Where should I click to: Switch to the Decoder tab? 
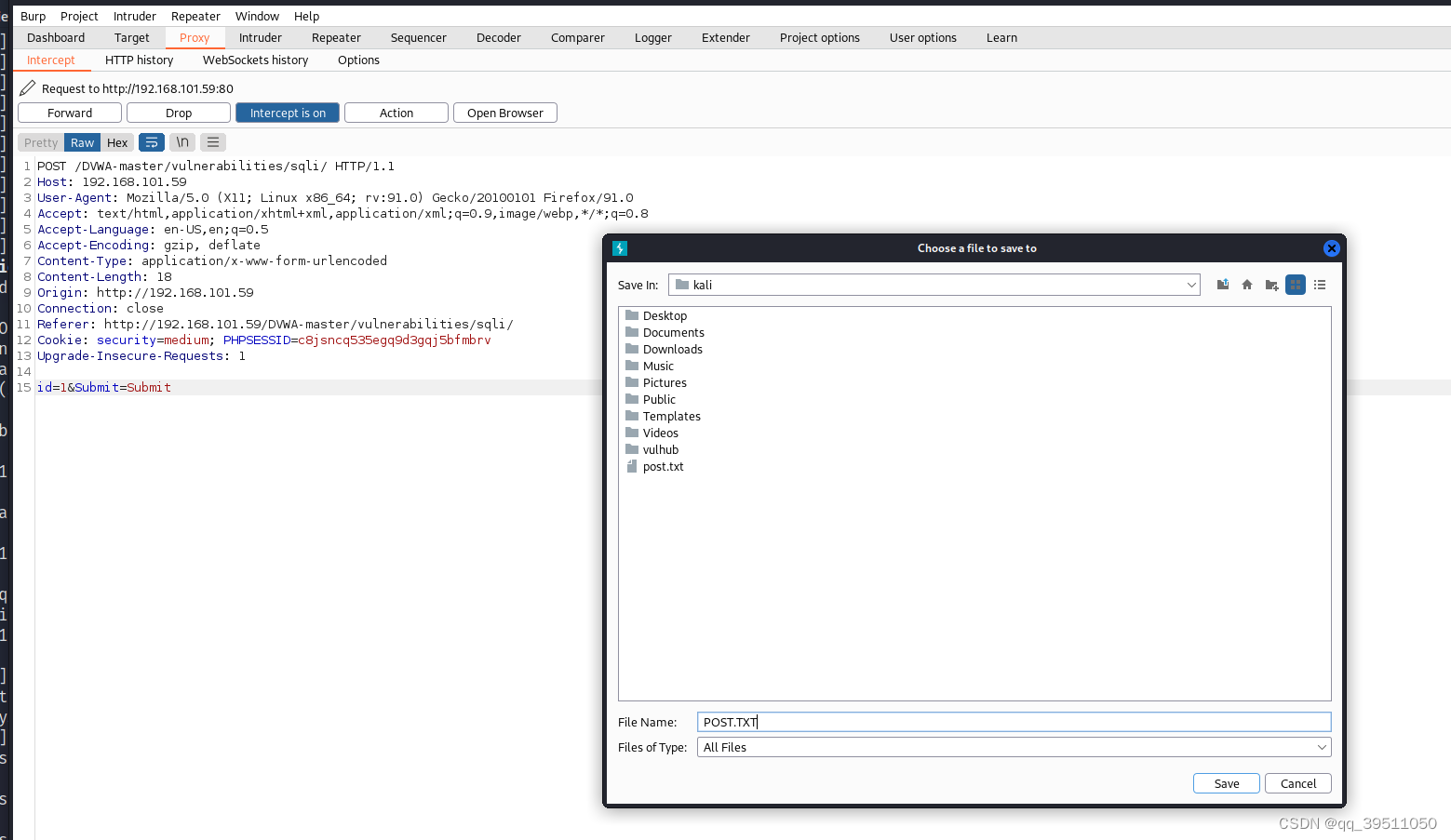tap(499, 37)
